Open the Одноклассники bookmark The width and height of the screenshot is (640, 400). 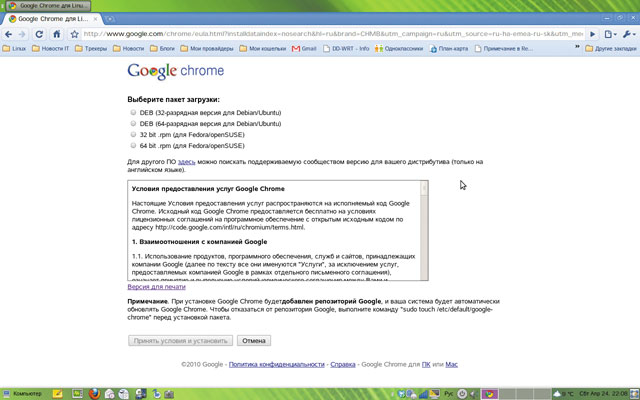click(x=399, y=49)
